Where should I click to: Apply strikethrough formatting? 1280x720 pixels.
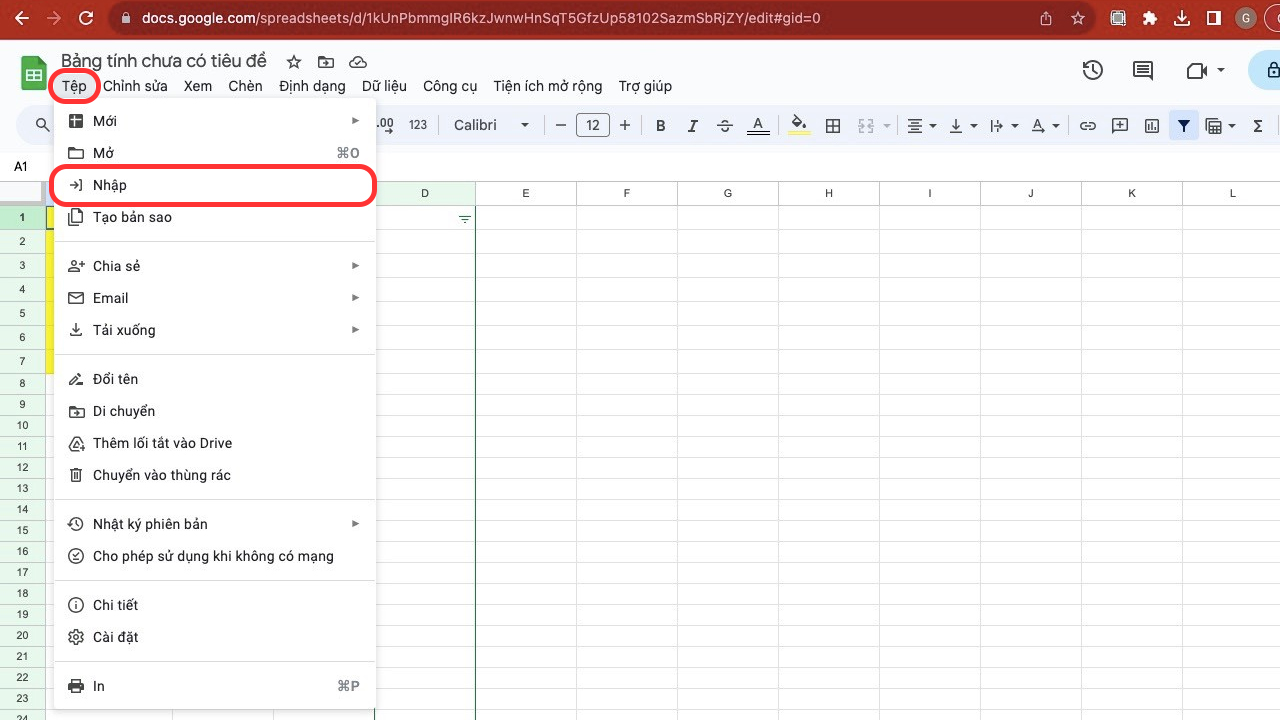[x=725, y=125]
